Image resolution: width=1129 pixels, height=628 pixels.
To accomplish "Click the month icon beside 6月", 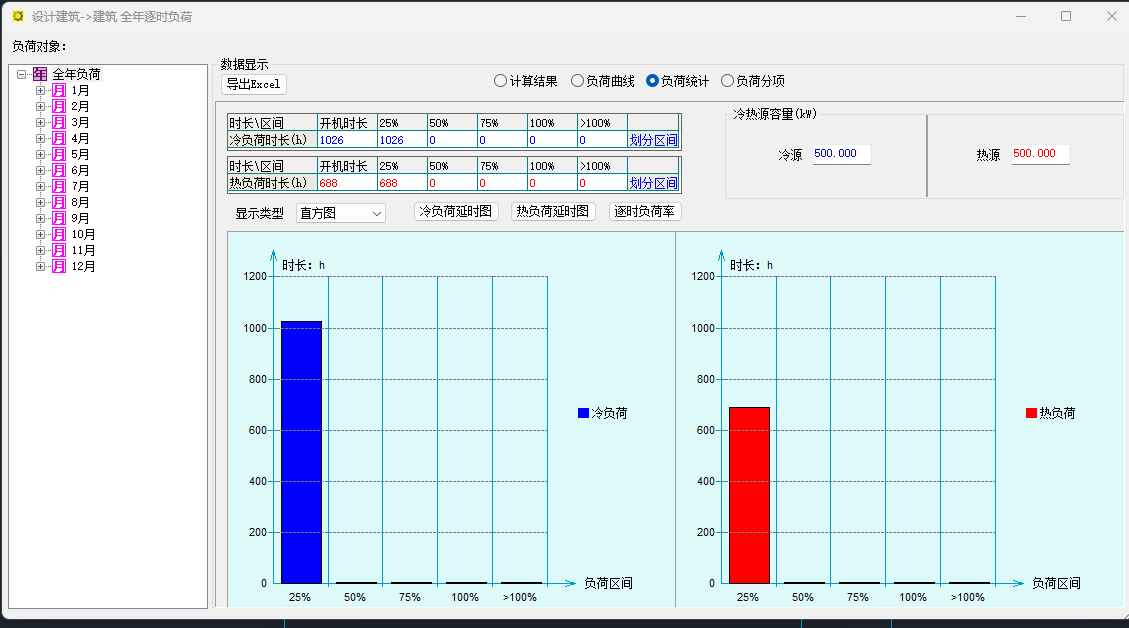I will (58, 170).
